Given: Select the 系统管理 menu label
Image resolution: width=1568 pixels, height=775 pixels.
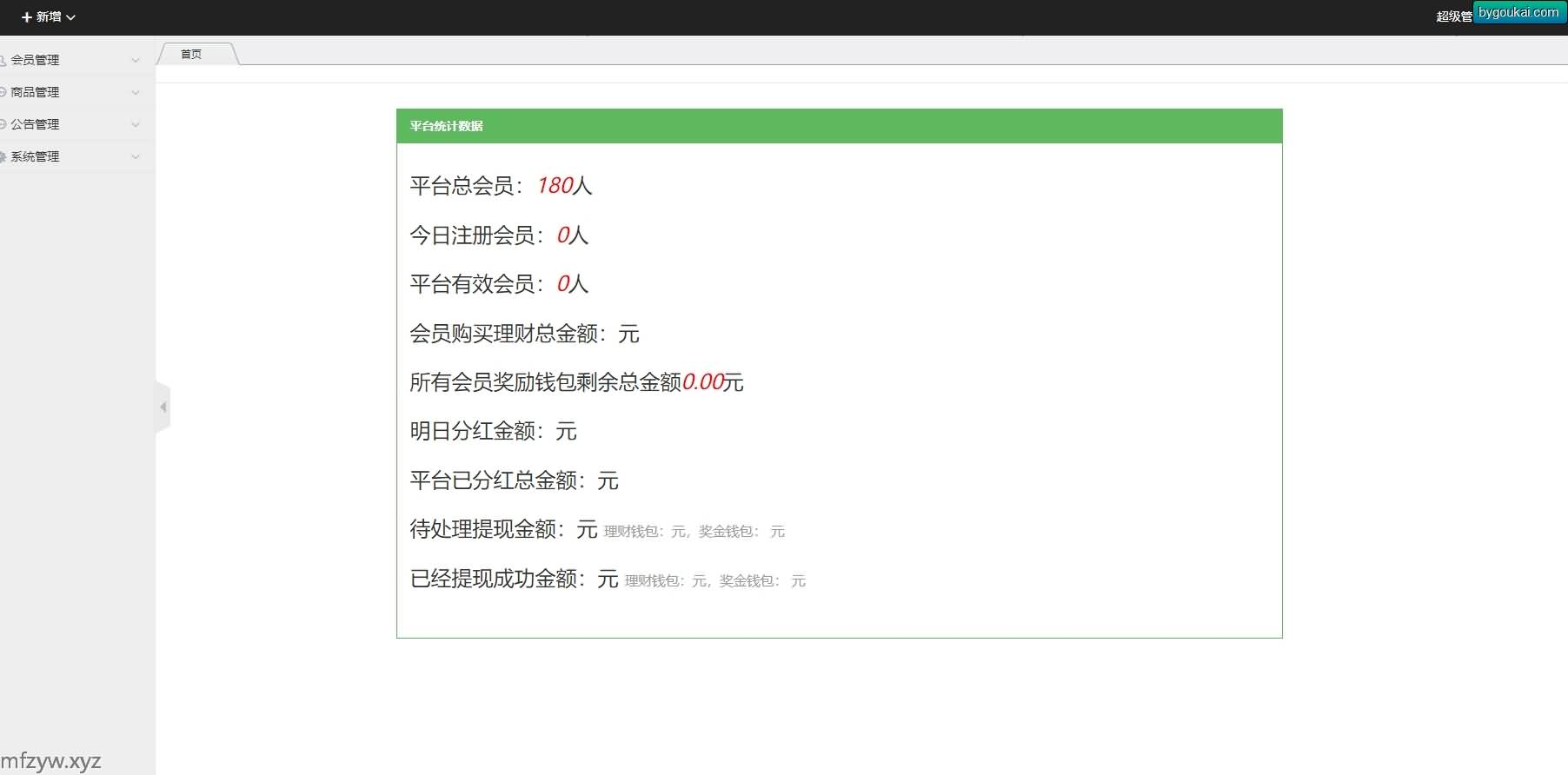Looking at the screenshot, I should pos(36,156).
